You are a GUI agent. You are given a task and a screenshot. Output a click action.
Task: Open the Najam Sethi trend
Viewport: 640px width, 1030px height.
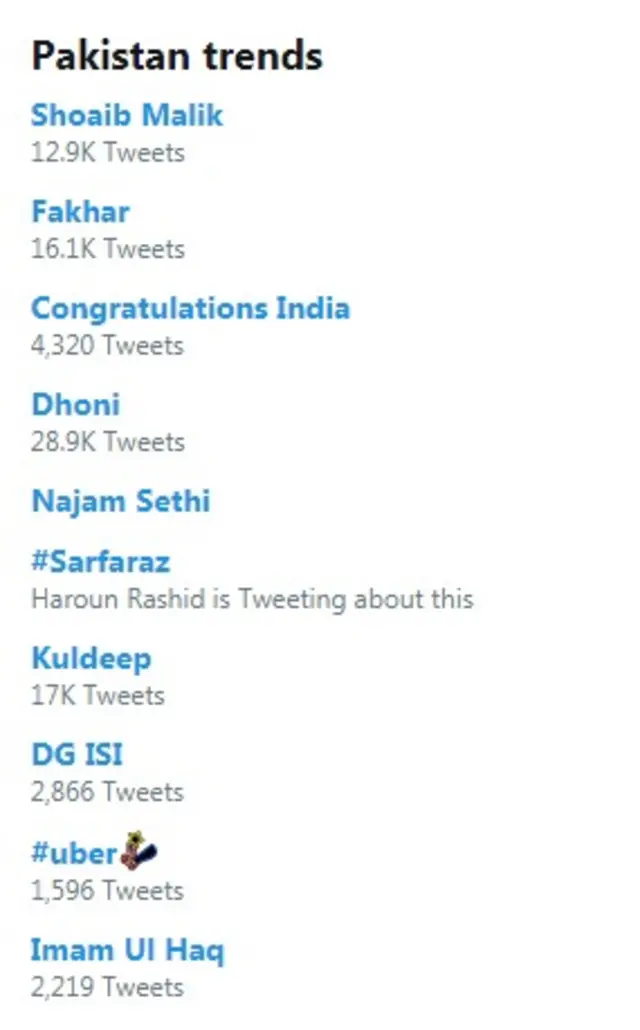tap(120, 501)
